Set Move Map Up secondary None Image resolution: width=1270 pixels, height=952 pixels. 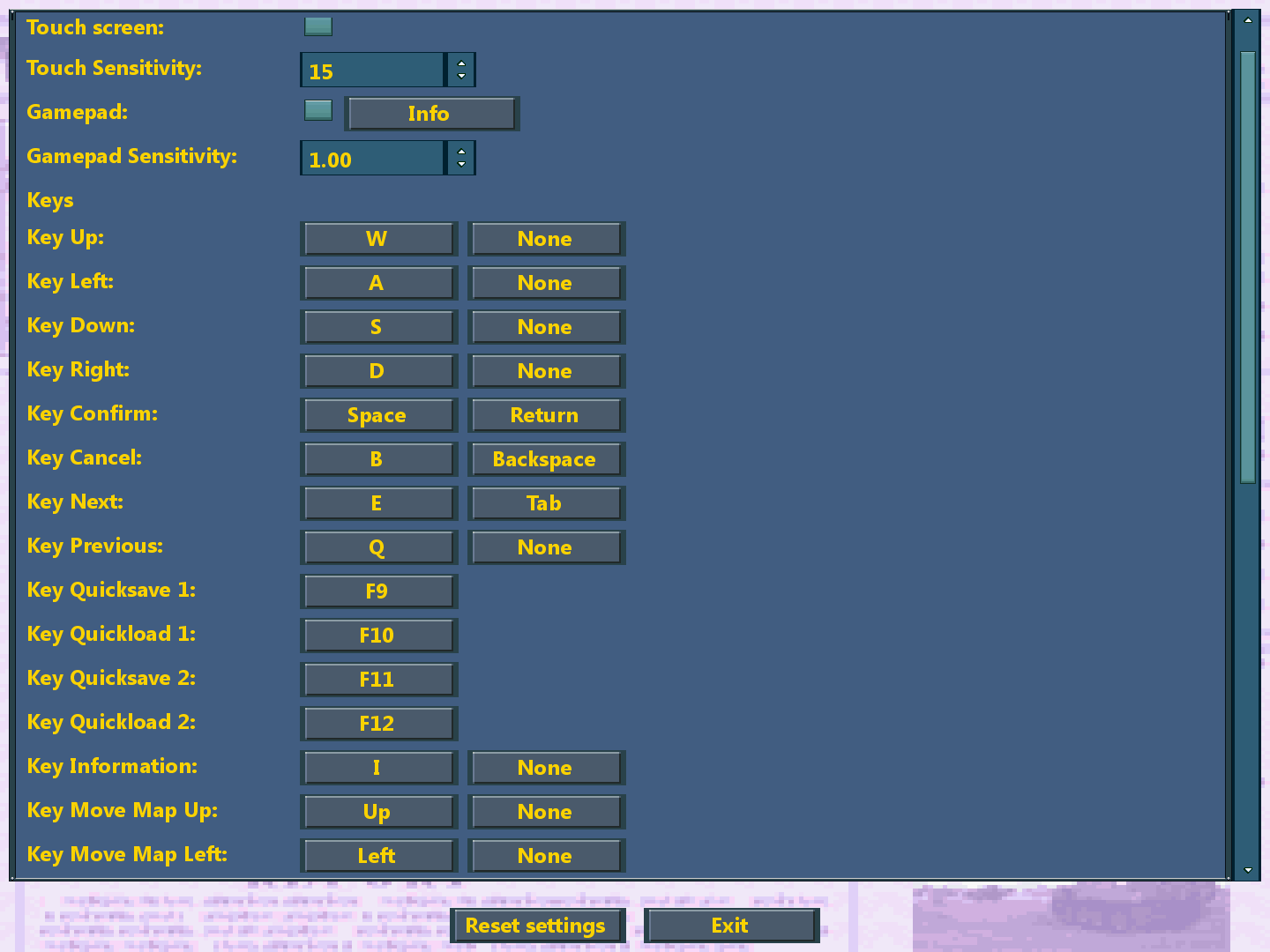pos(547,812)
